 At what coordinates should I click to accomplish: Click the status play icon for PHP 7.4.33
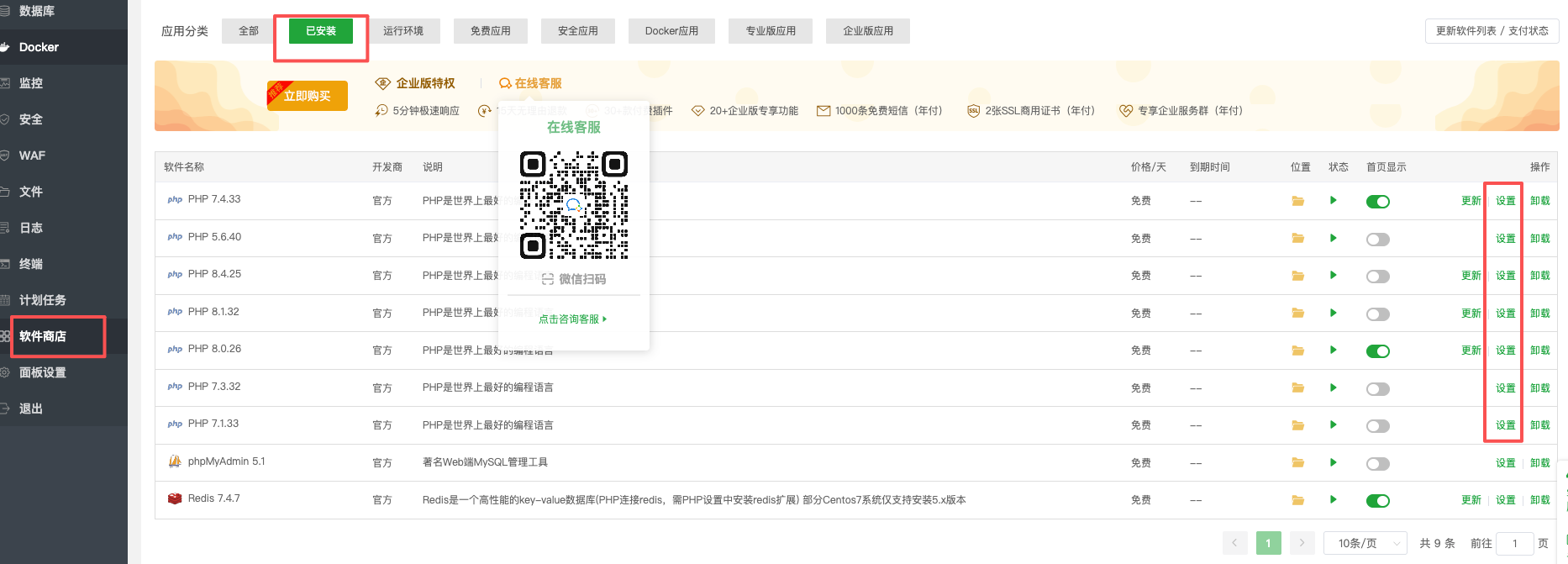tap(1334, 200)
